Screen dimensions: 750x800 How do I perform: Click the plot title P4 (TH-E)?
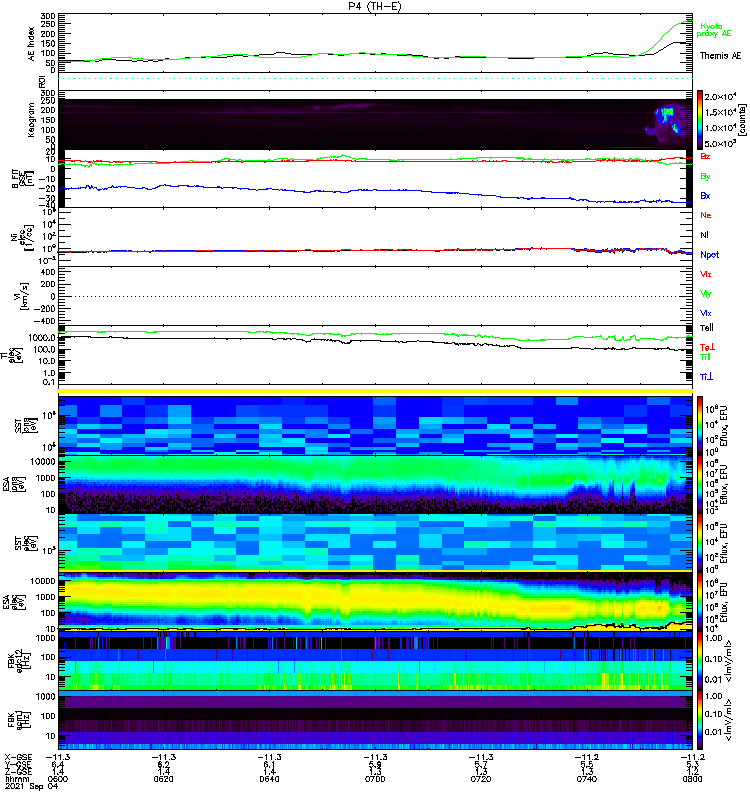pyautogui.click(x=374, y=6)
